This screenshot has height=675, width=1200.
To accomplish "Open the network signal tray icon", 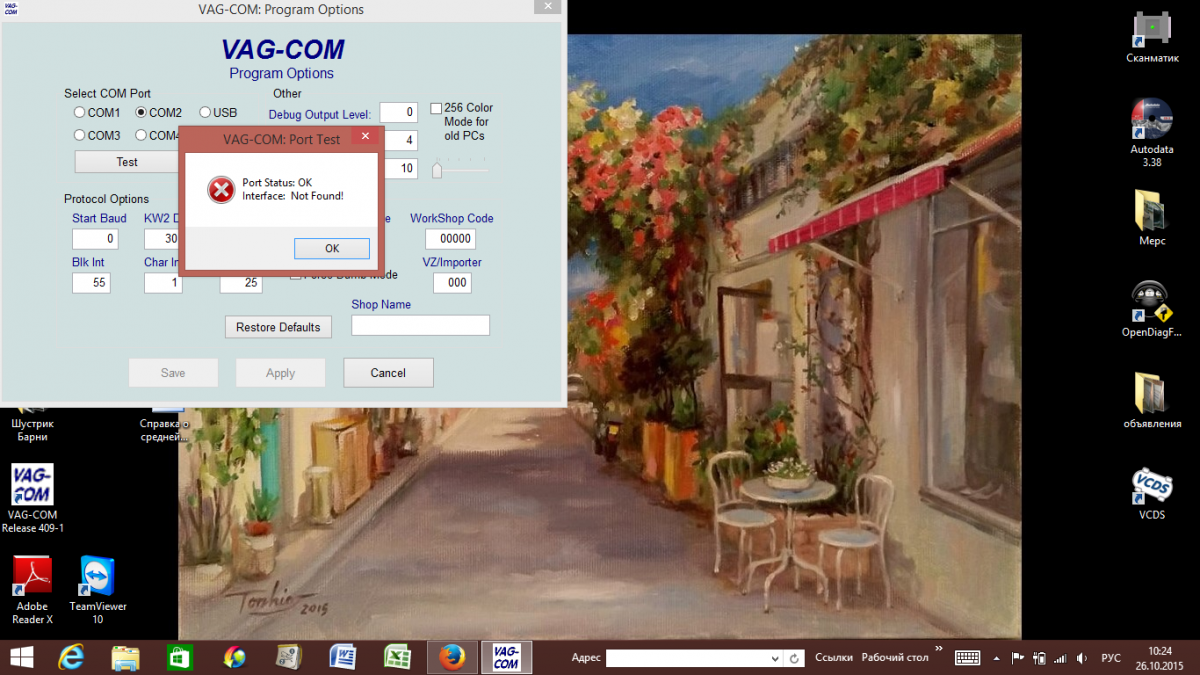I will pyautogui.click(x=1061, y=658).
